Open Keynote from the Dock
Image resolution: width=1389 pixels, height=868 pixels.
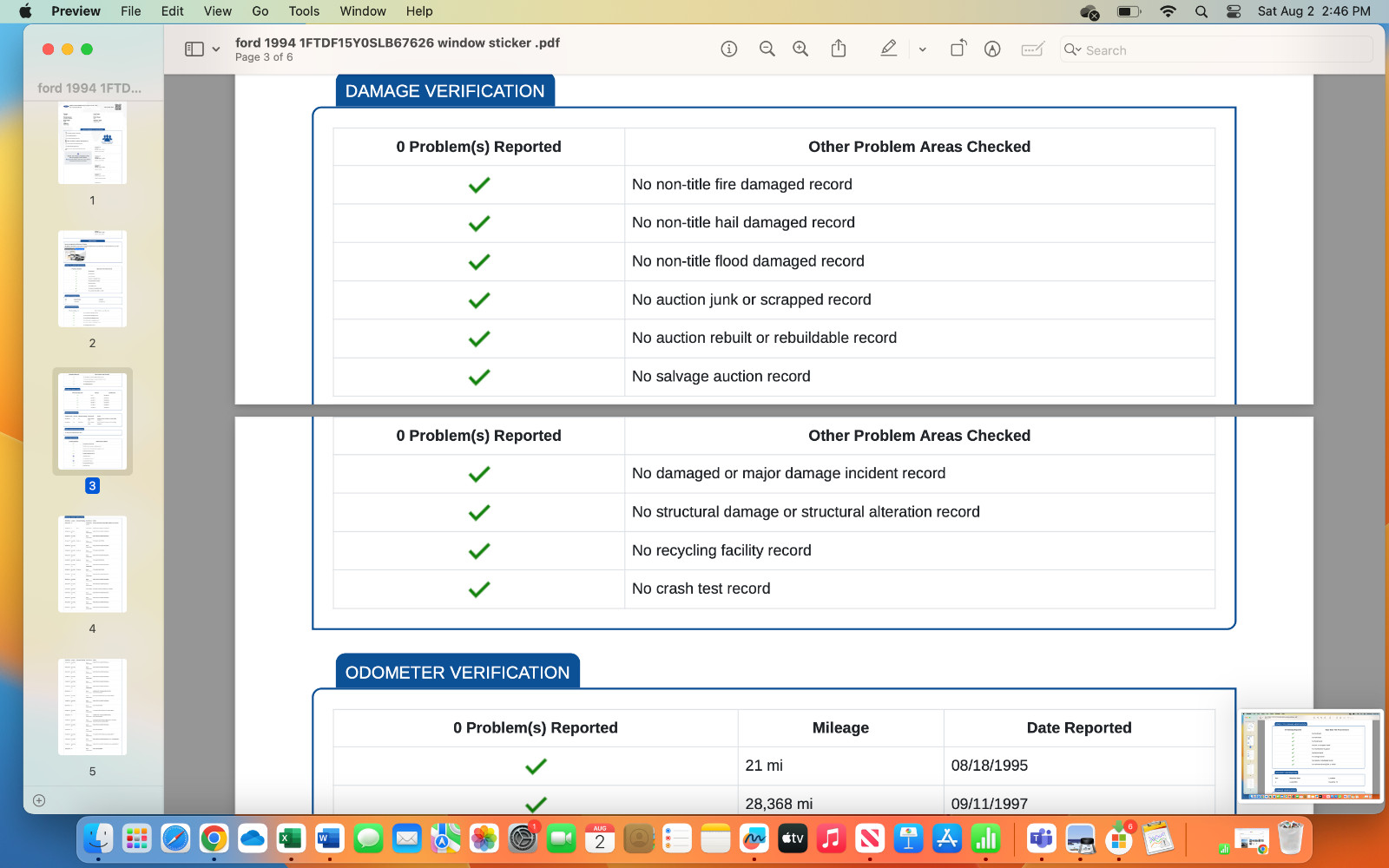[908, 838]
